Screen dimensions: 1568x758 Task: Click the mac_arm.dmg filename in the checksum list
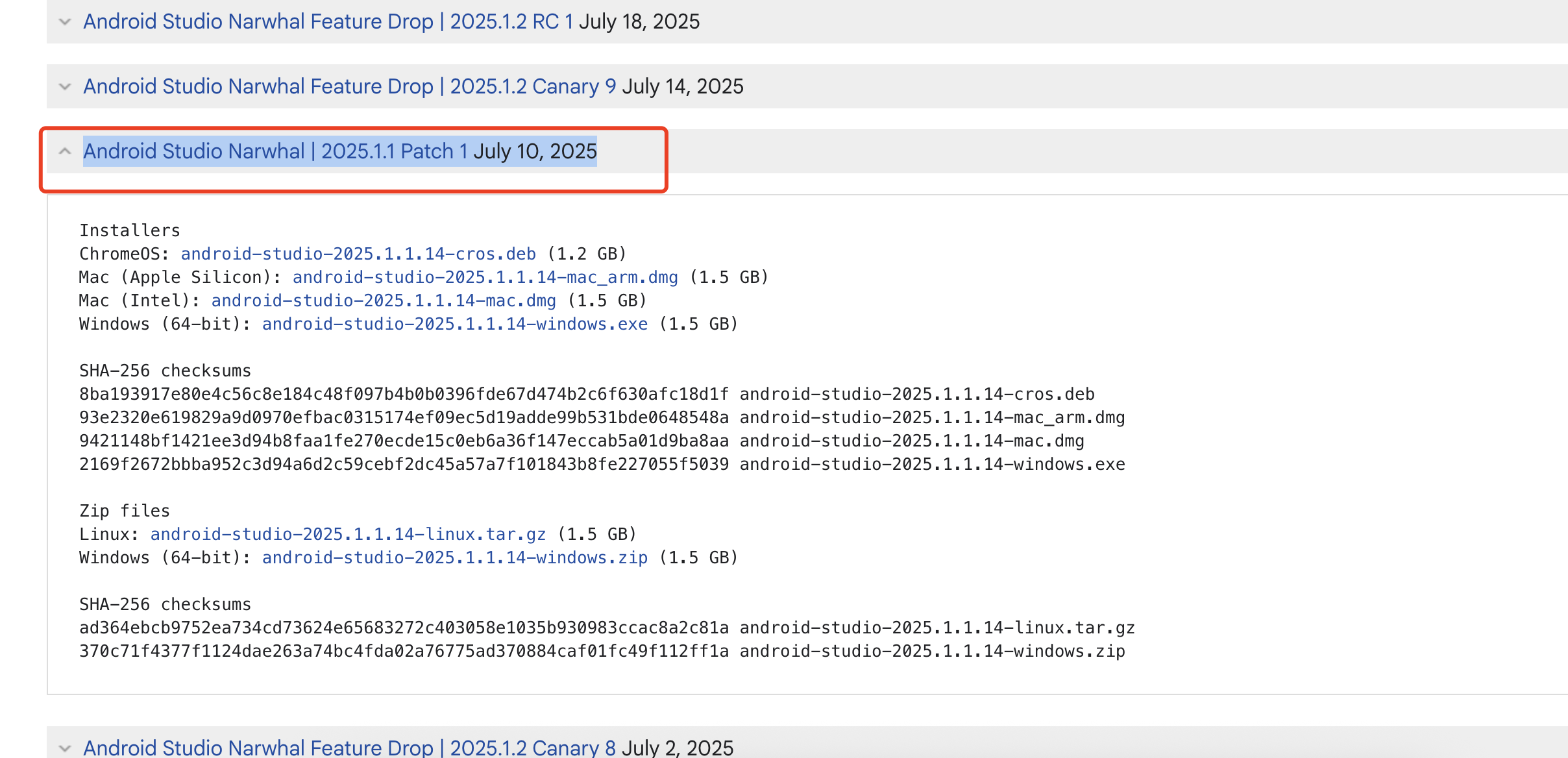pos(933,417)
